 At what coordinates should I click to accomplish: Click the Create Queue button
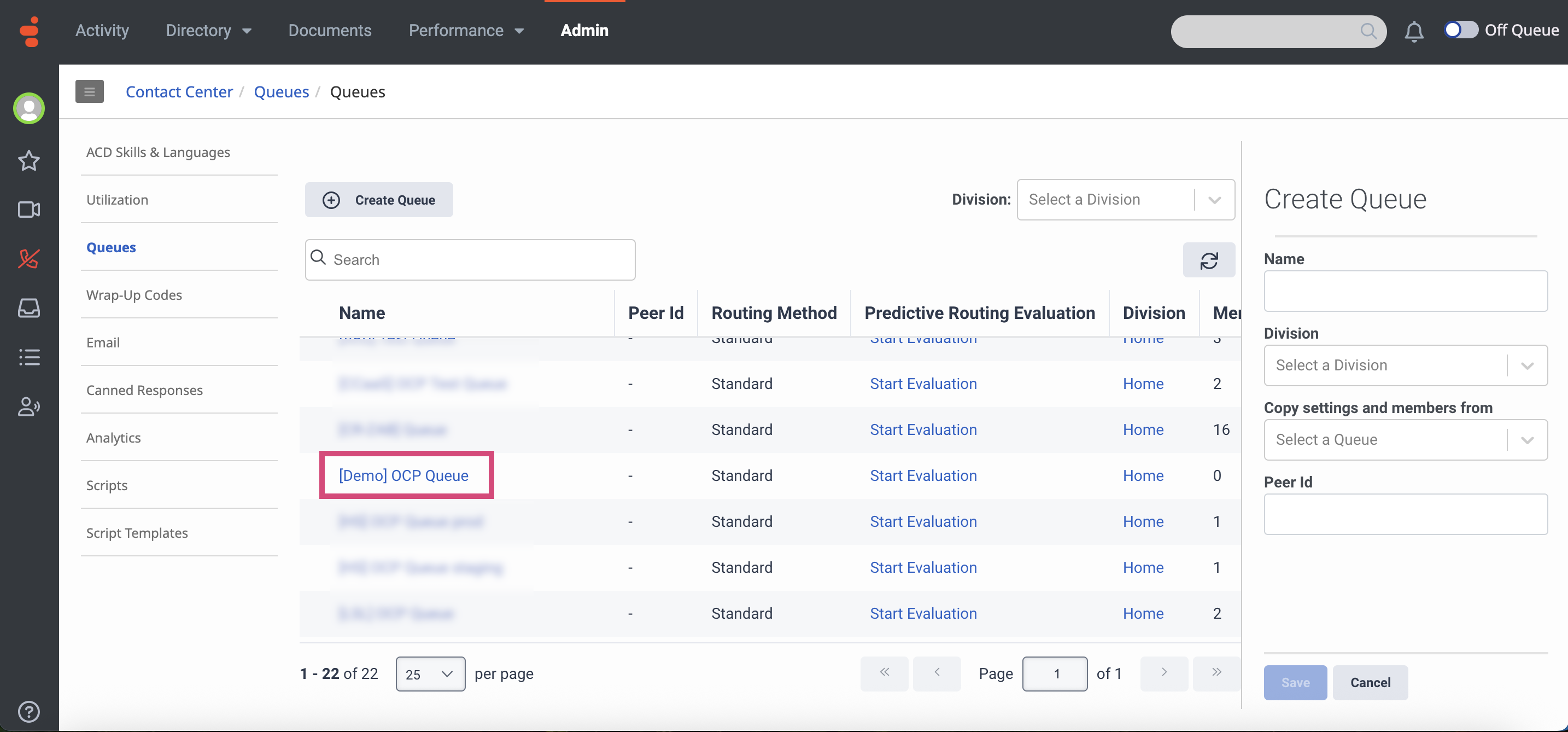click(379, 200)
